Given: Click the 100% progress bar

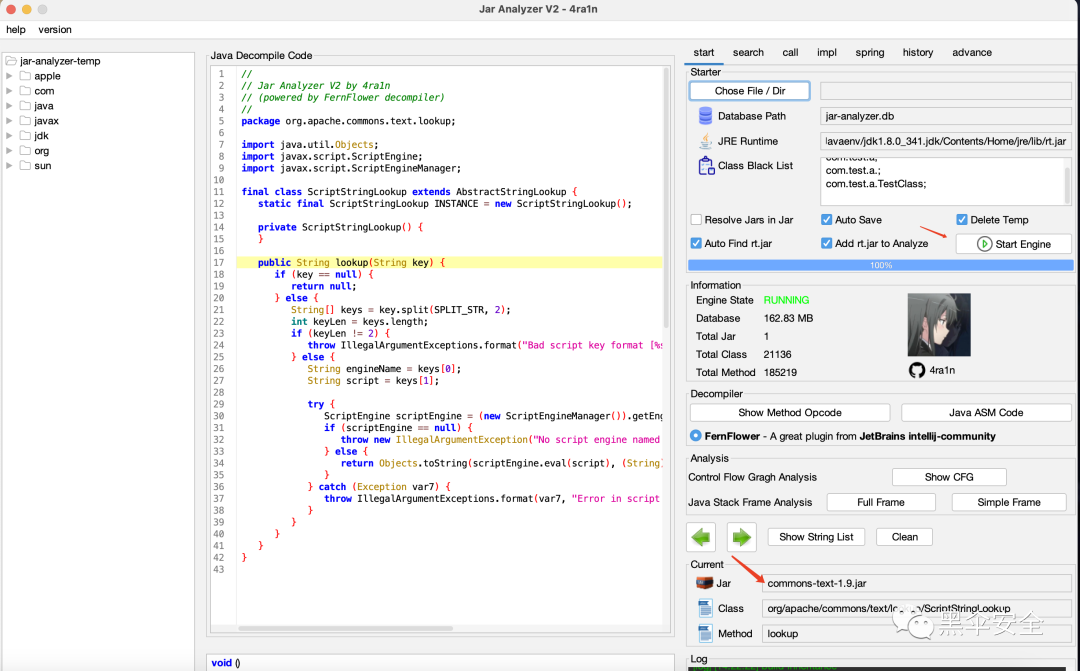Looking at the screenshot, I should tap(880, 265).
